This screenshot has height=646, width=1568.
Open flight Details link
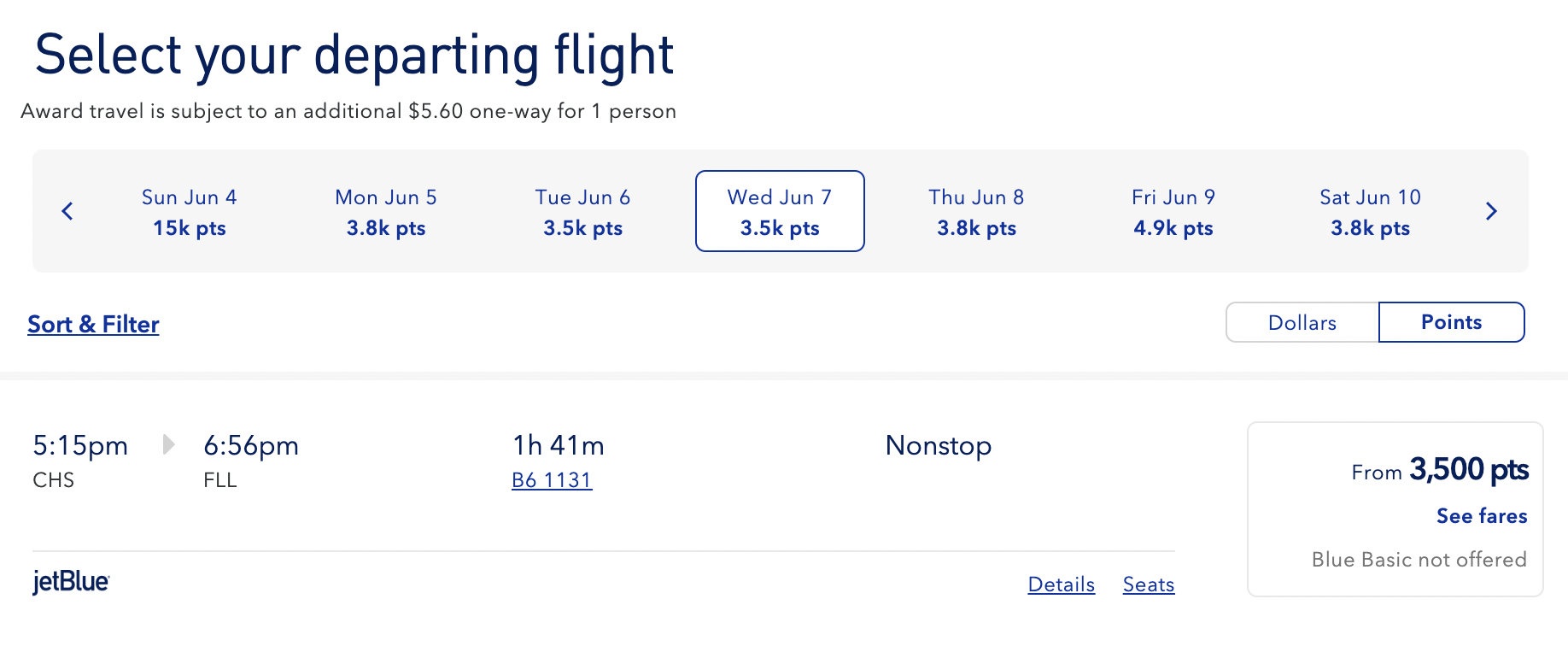pyautogui.click(x=1061, y=584)
